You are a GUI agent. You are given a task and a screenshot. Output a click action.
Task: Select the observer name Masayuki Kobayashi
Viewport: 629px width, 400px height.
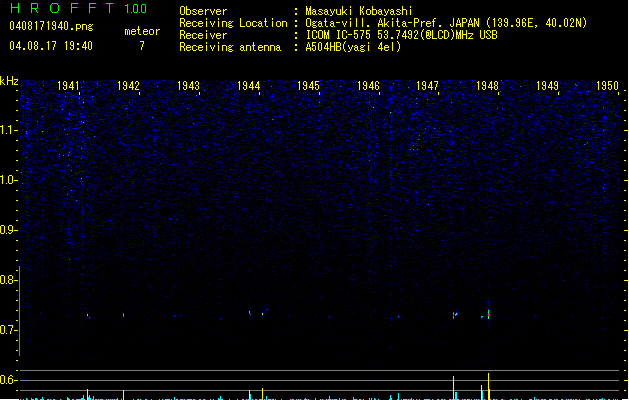359,11
